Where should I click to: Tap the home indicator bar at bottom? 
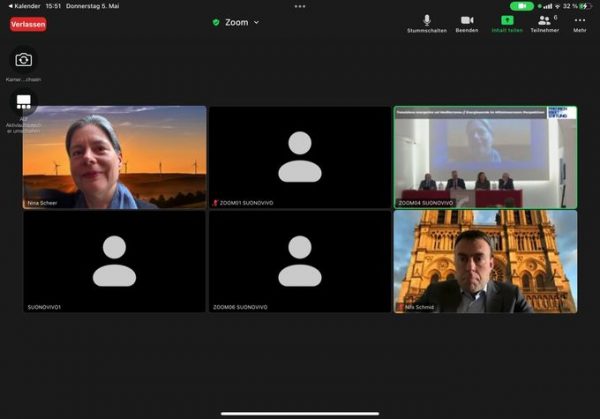point(300,413)
